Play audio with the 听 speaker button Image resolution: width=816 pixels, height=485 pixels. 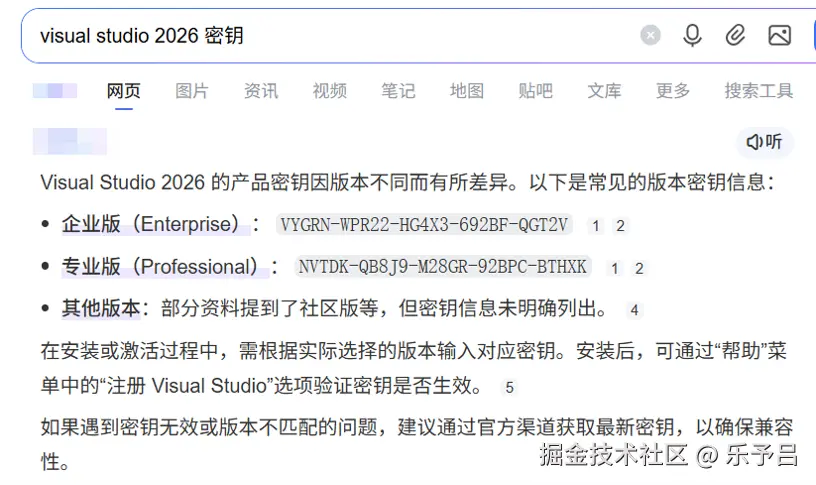click(764, 142)
